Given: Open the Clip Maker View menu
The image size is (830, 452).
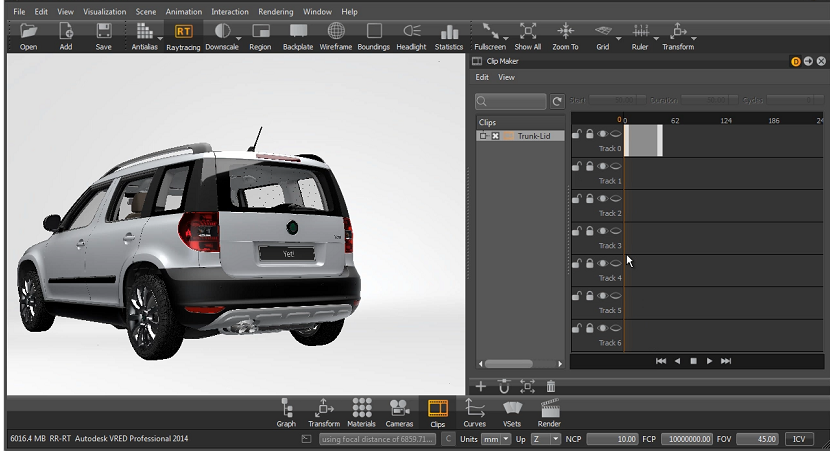Looking at the screenshot, I should 506,77.
